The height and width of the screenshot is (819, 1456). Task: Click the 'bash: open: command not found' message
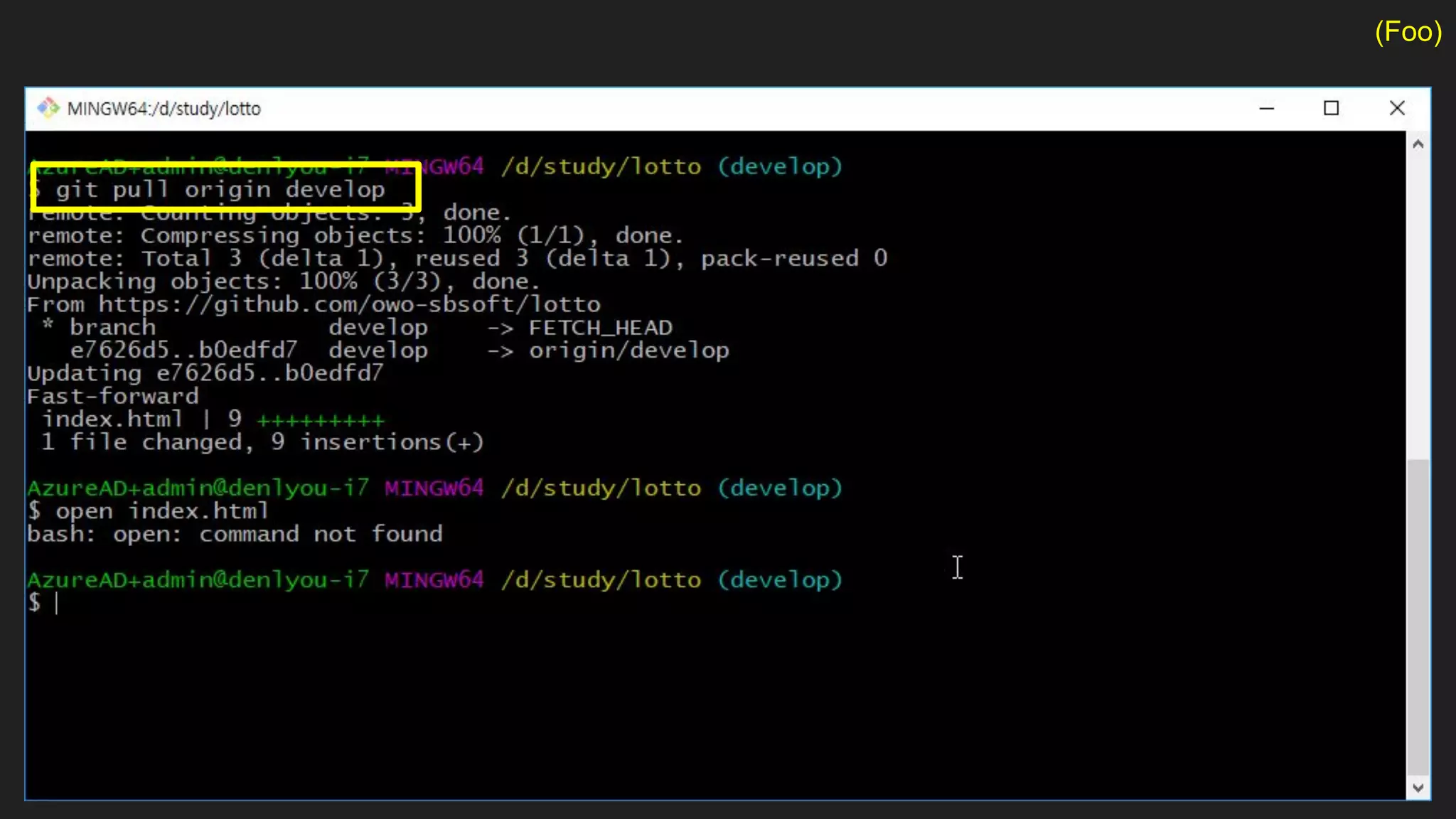click(235, 534)
